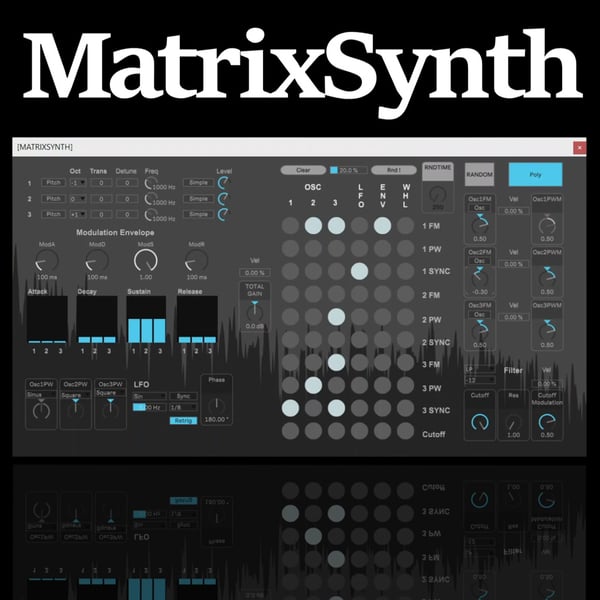The image size is (600, 600).
Task: Open the Osc2PW Square waveform dropdown
Action: point(75,395)
